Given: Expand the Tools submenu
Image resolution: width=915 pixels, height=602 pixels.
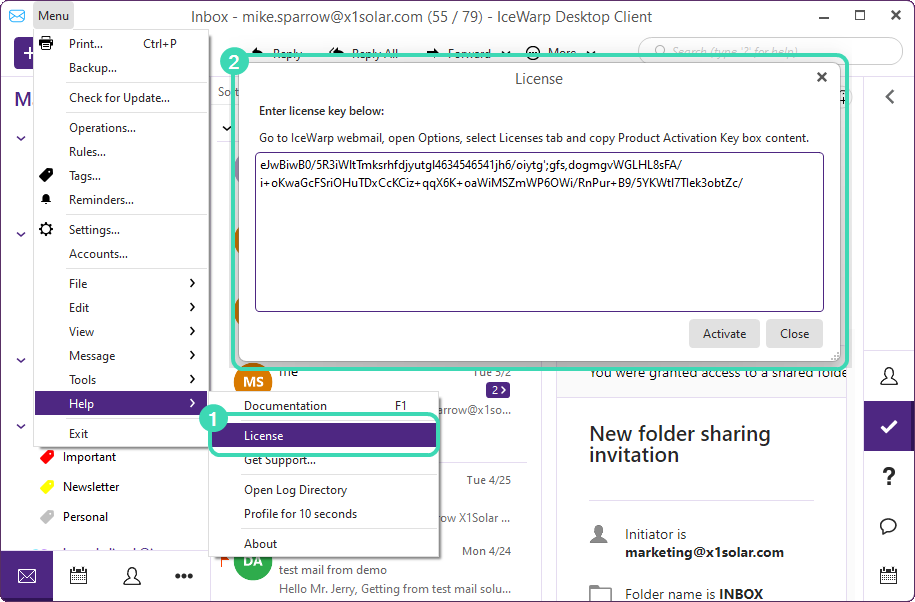Looking at the screenshot, I should click(121, 380).
